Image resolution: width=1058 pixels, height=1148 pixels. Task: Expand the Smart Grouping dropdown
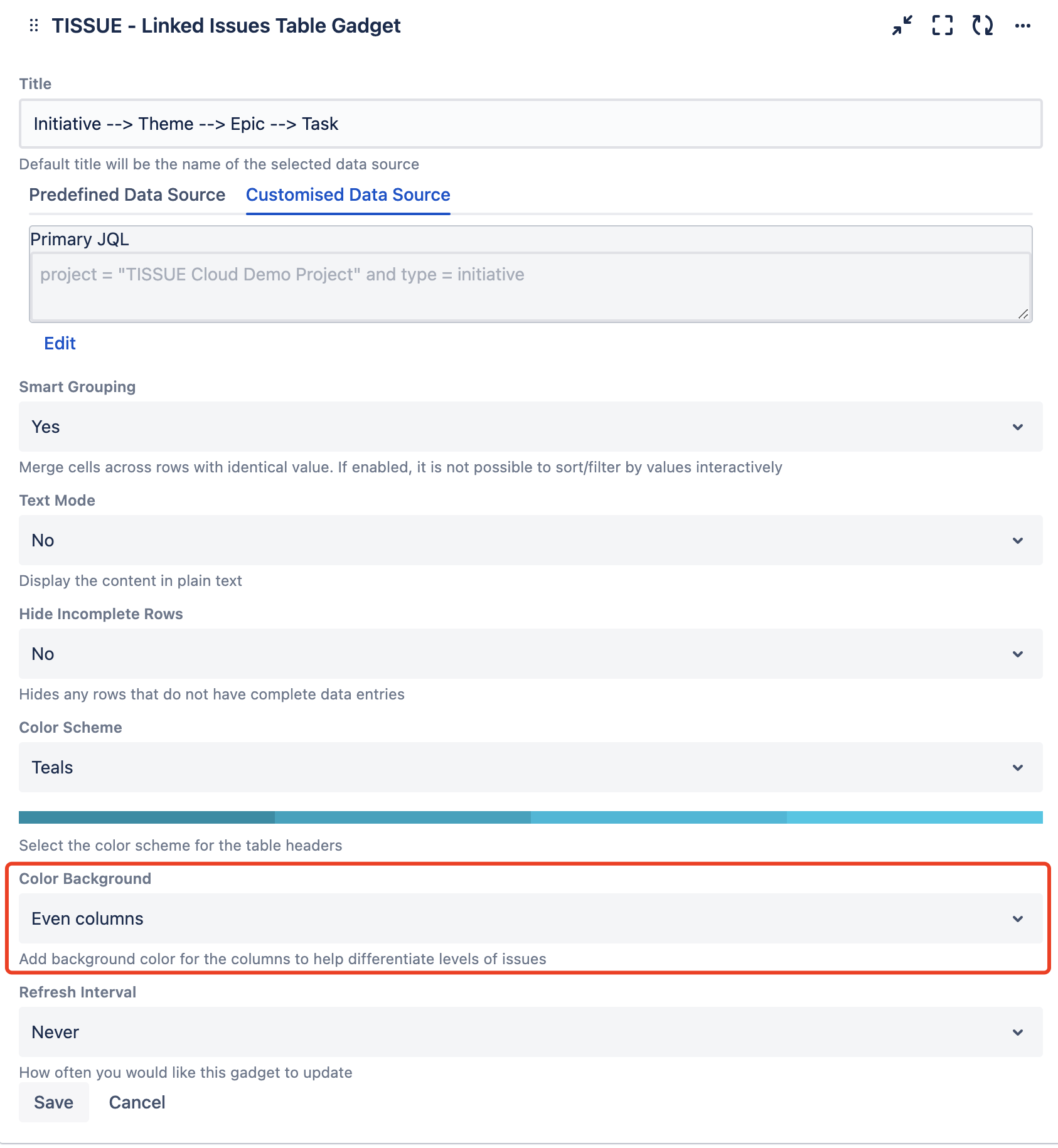pos(530,427)
